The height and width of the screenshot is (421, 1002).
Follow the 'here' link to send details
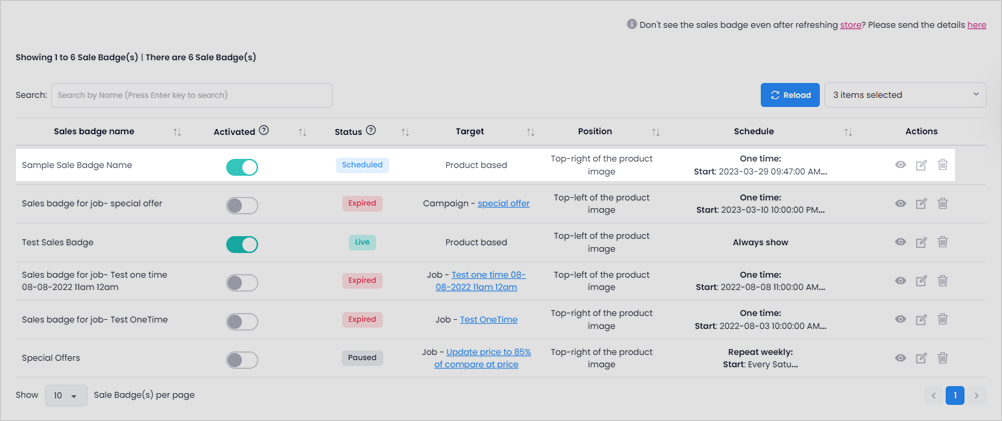977,25
